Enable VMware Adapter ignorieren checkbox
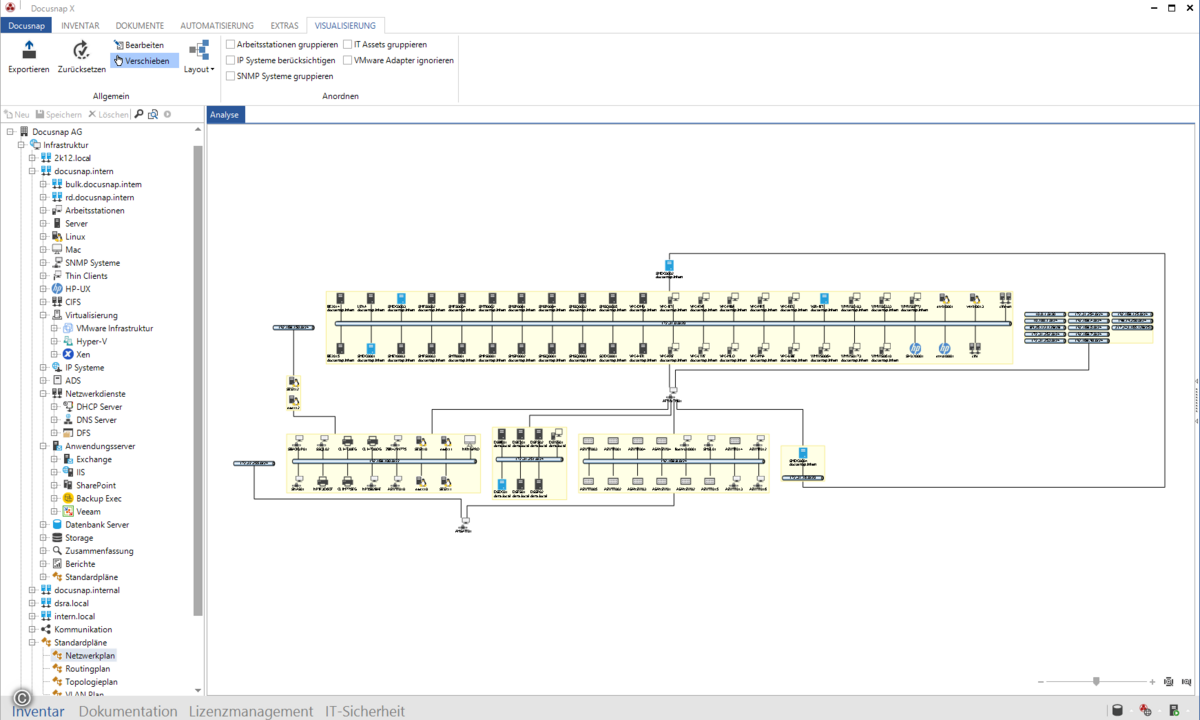This screenshot has height=720, width=1200. [347, 60]
